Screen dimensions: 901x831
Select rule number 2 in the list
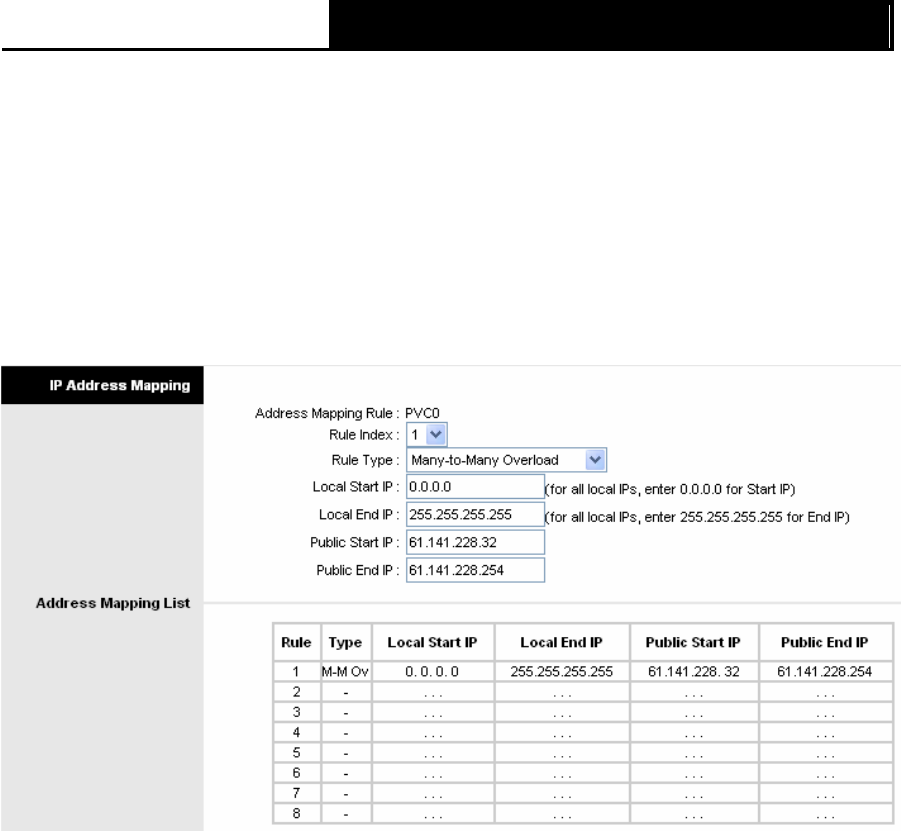(x=296, y=692)
